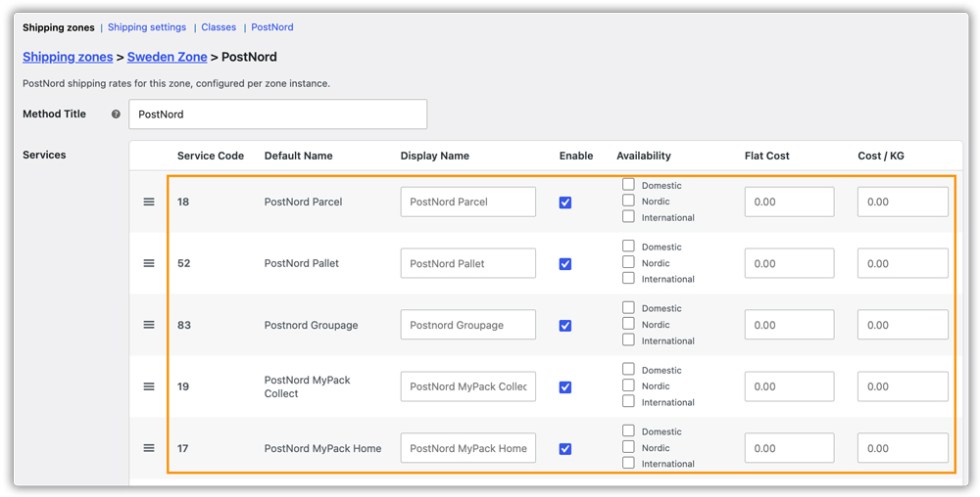This screenshot has width=980, height=497.
Task: Click Display Name field for PostNord Parcel
Action: pyautogui.click(x=468, y=202)
